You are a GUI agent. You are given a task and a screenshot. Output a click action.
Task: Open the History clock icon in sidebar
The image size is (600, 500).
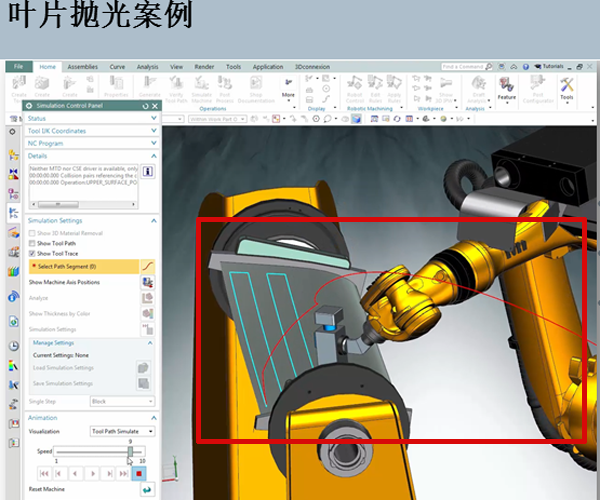coord(13,345)
